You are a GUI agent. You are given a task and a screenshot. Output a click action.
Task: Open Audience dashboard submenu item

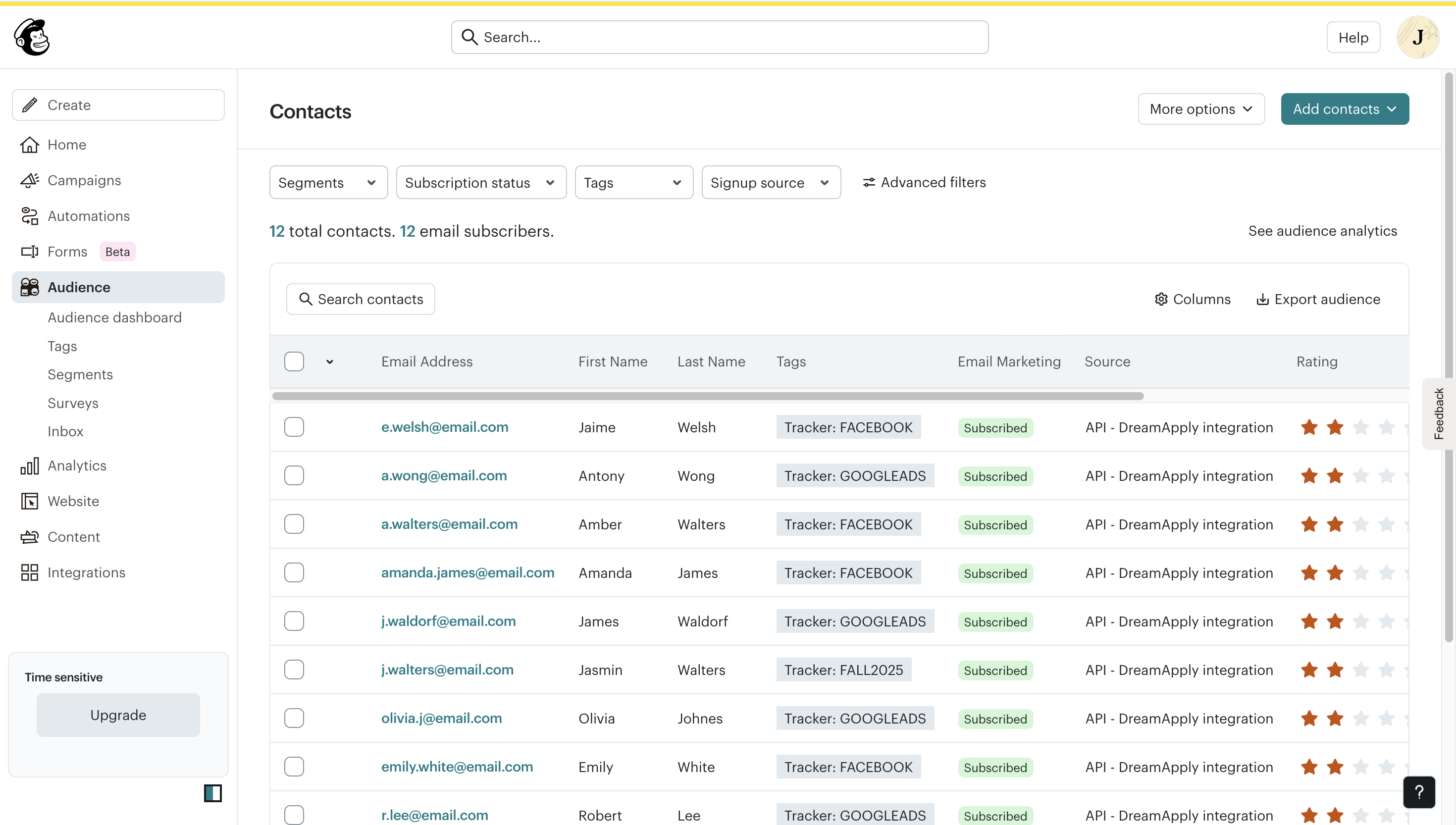point(114,317)
